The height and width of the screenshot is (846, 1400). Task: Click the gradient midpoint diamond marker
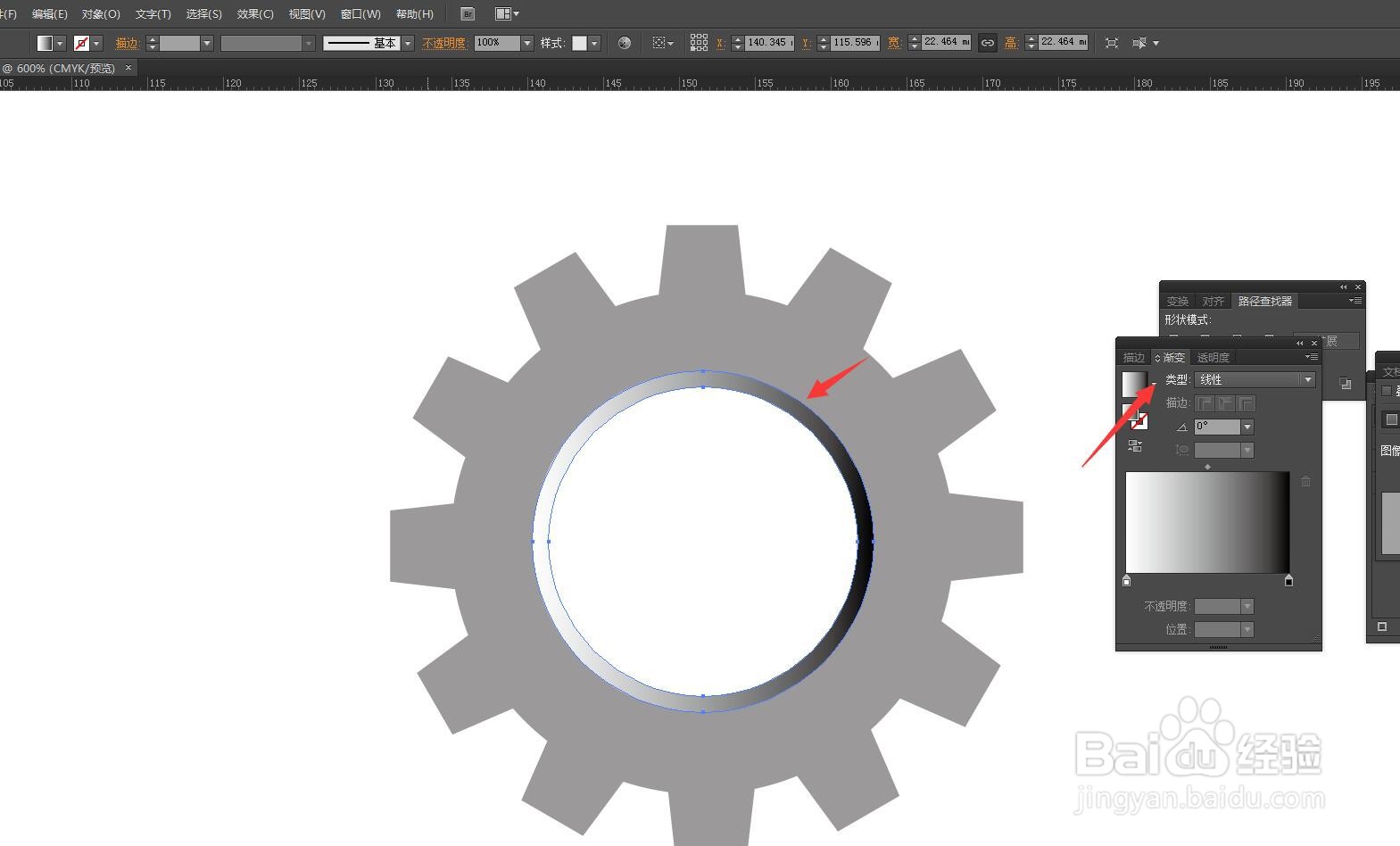pyautogui.click(x=1207, y=467)
